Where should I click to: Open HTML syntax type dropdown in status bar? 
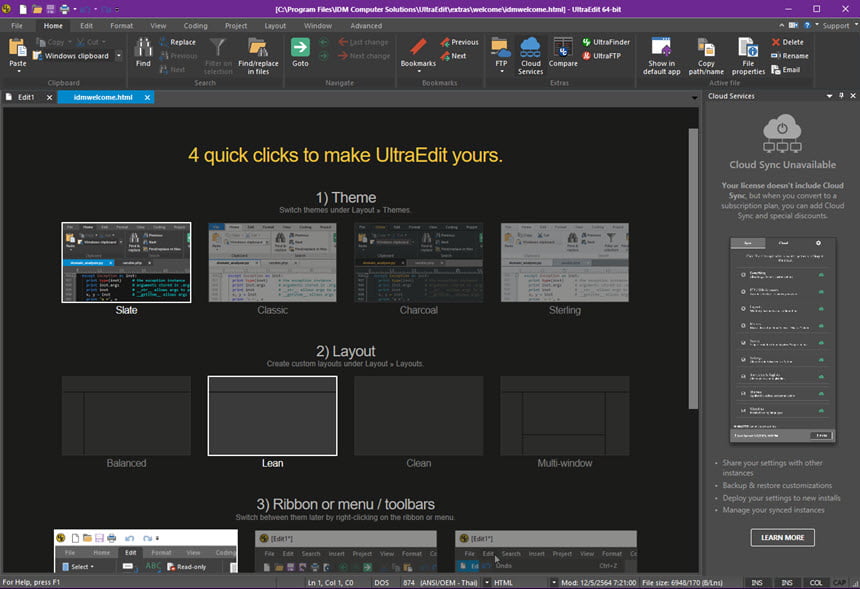click(x=554, y=582)
